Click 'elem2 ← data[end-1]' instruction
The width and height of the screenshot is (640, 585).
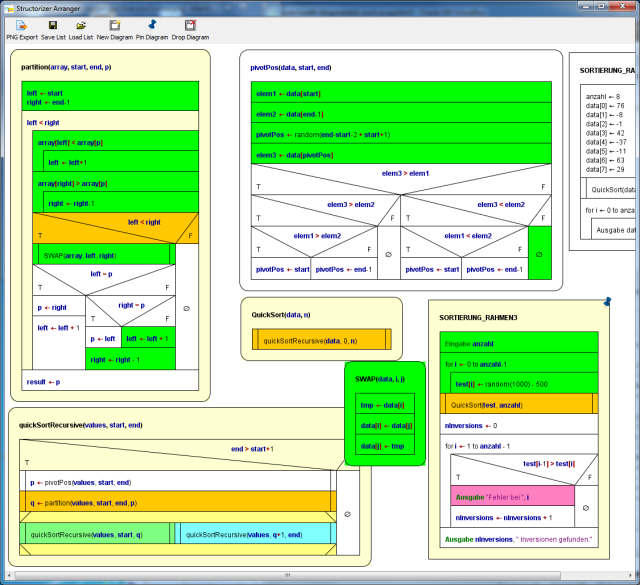point(401,113)
